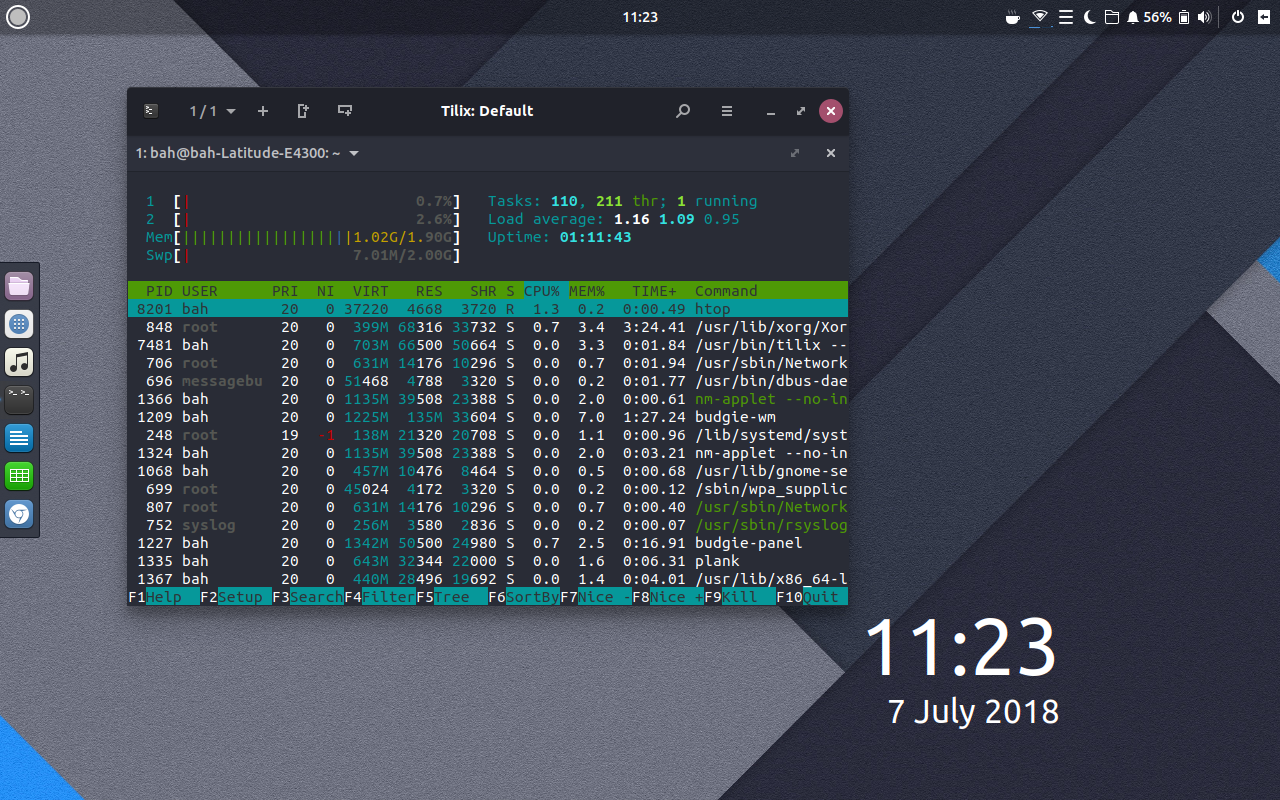Screen dimensions: 1280x800
Task: Open the Budgie menu circle button
Action: (x=18, y=17)
